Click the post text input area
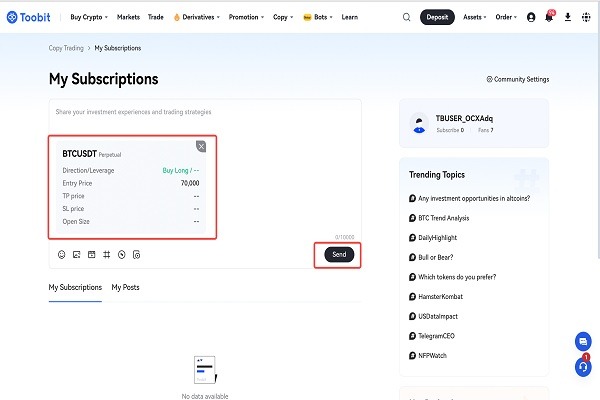This screenshot has height=400, width=600. pyautogui.click(x=205, y=112)
